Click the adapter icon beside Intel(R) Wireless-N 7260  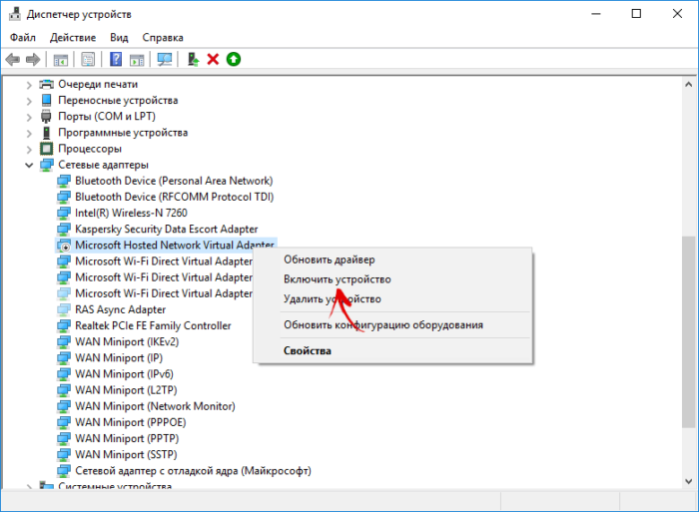[64, 213]
